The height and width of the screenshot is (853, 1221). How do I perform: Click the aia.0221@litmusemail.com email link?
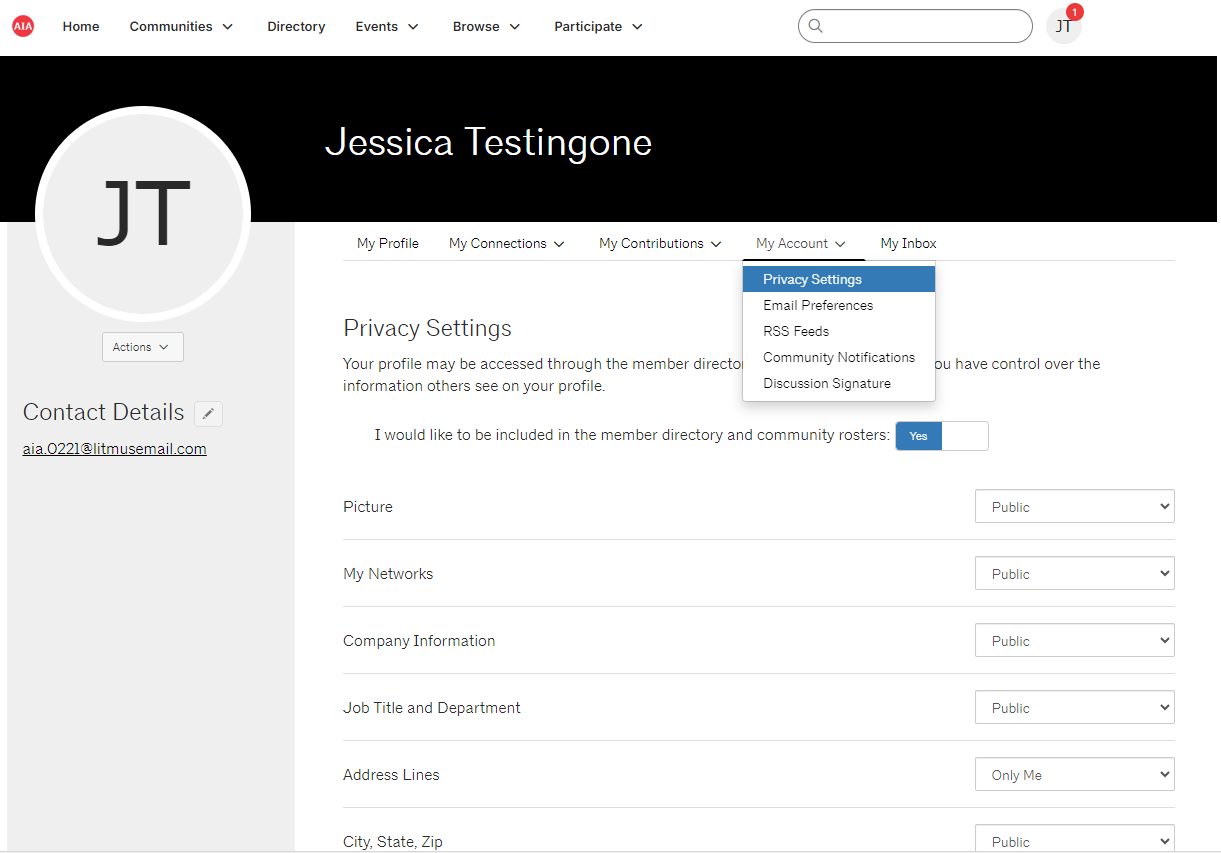(114, 448)
